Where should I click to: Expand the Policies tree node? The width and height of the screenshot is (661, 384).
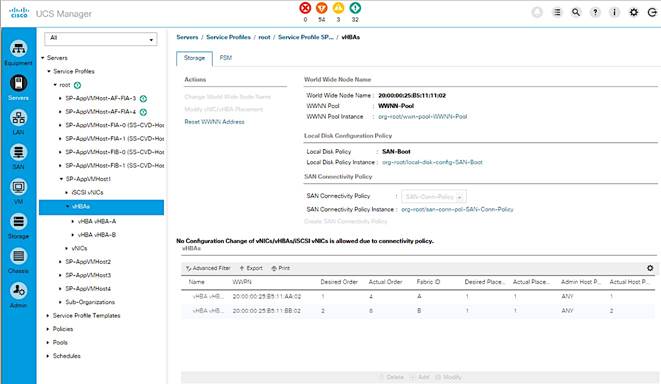coord(48,329)
